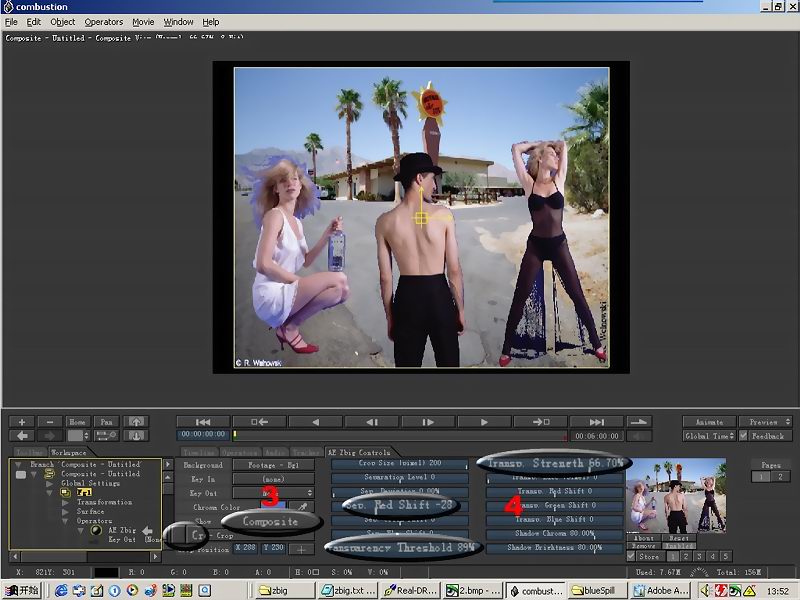Zoom in with the plus button

(22, 421)
